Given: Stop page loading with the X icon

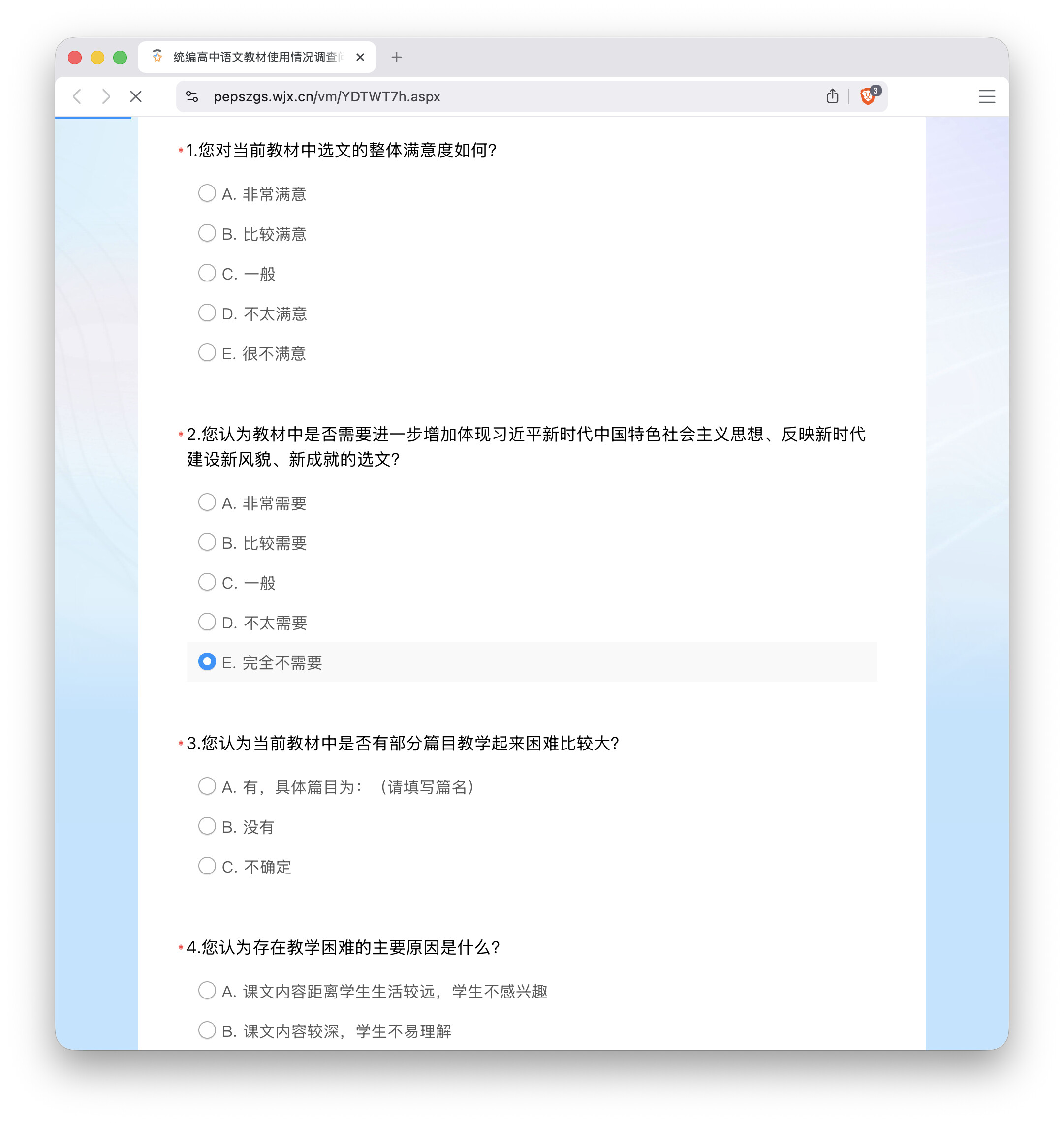Looking at the screenshot, I should coord(135,96).
